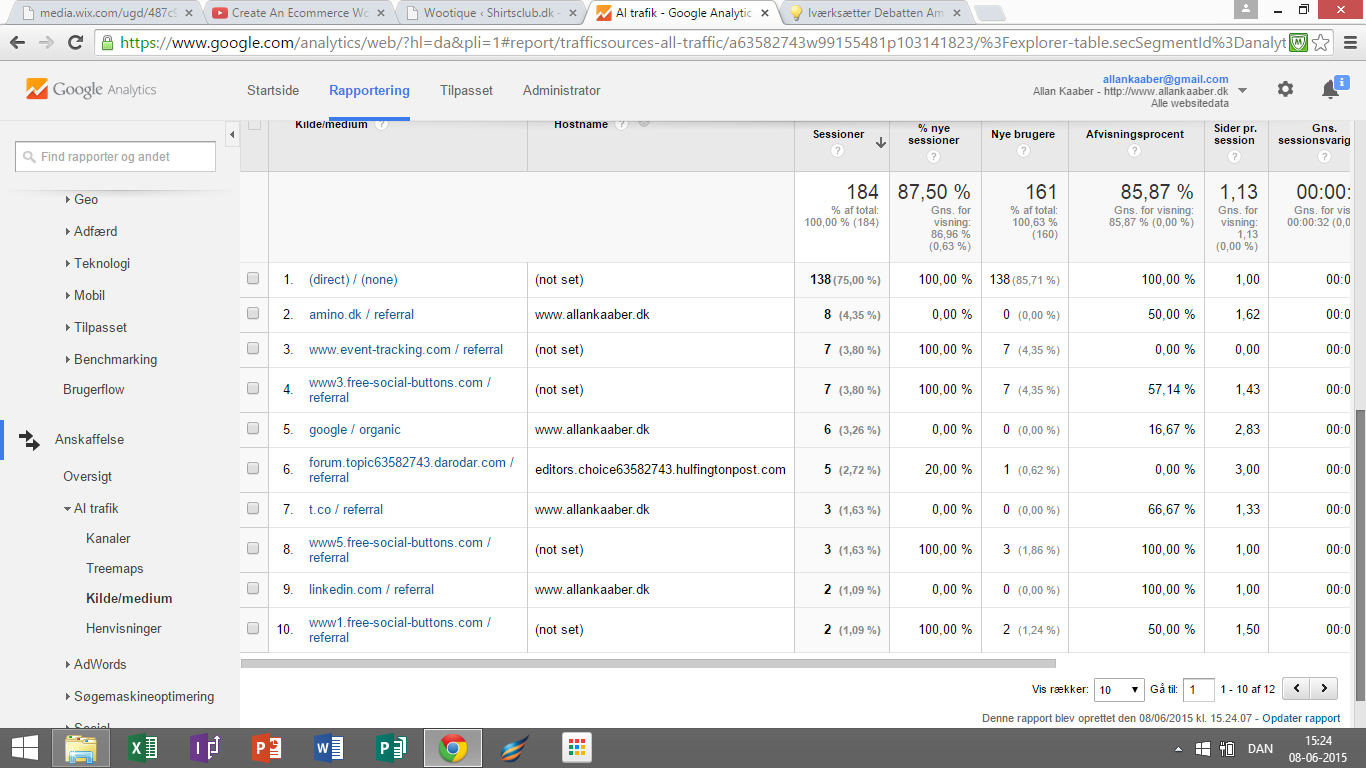Check the google / organic row checkbox
The width and height of the screenshot is (1366, 768).
(x=253, y=429)
